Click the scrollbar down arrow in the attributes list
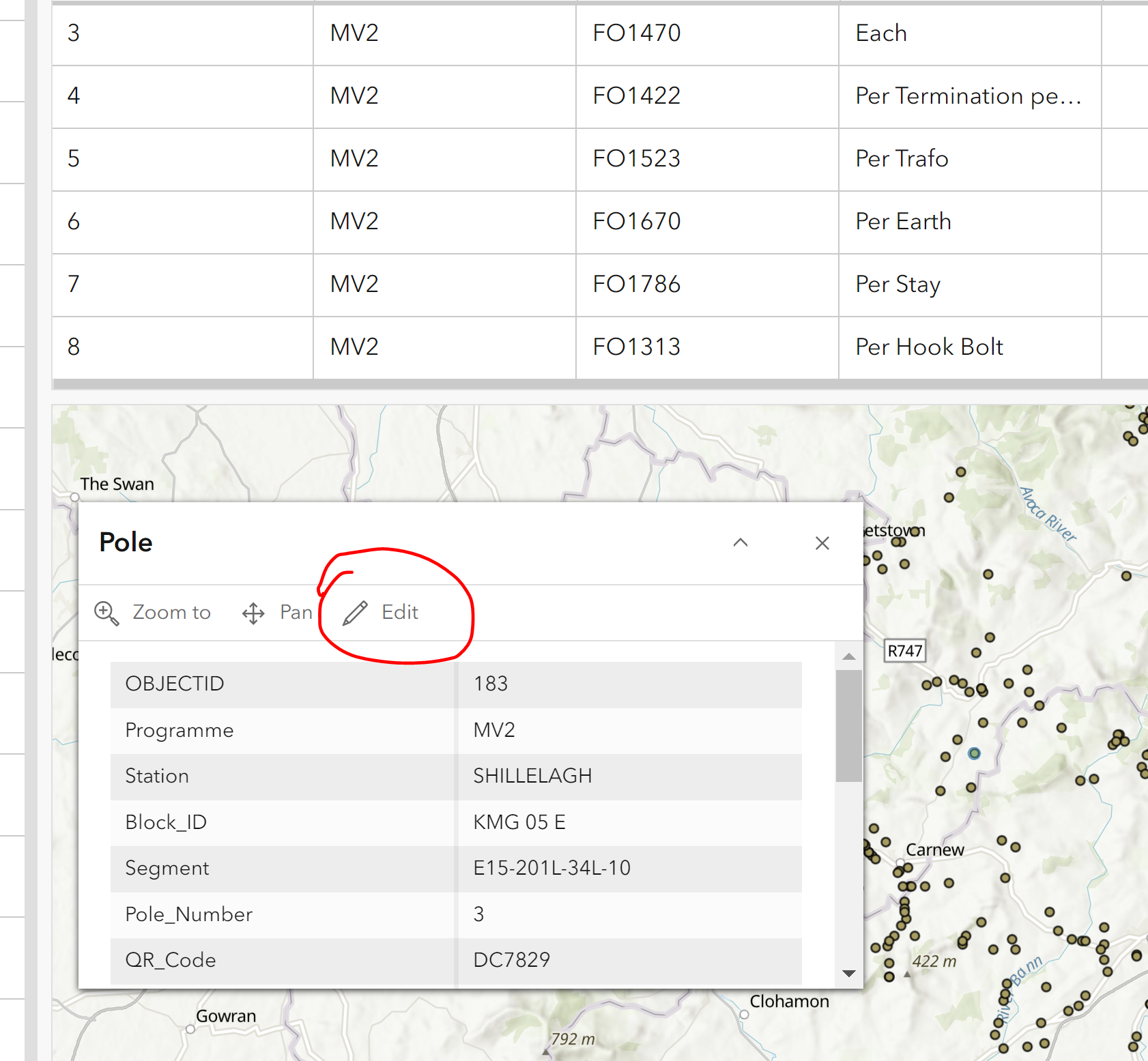 point(848,974)
